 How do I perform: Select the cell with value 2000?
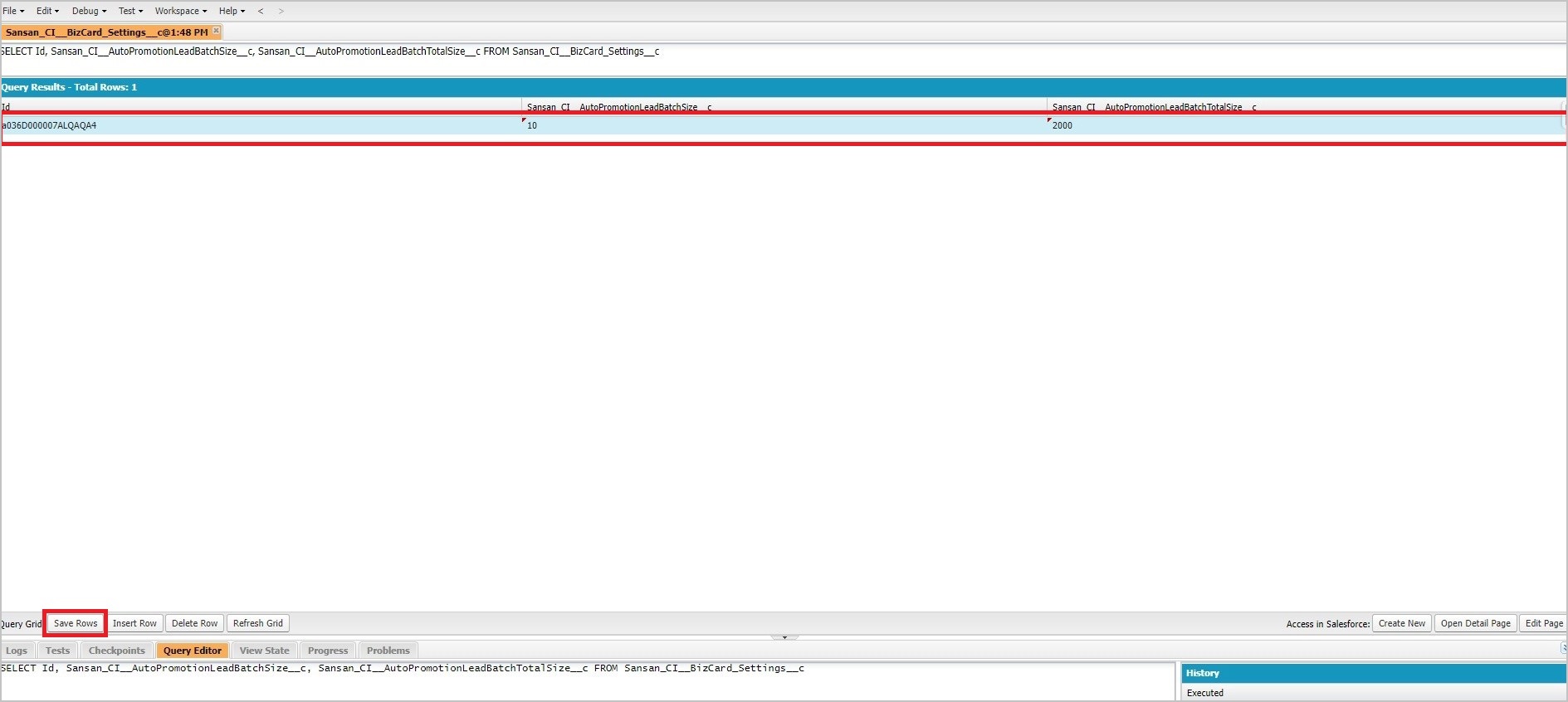tap(1305, 125)
